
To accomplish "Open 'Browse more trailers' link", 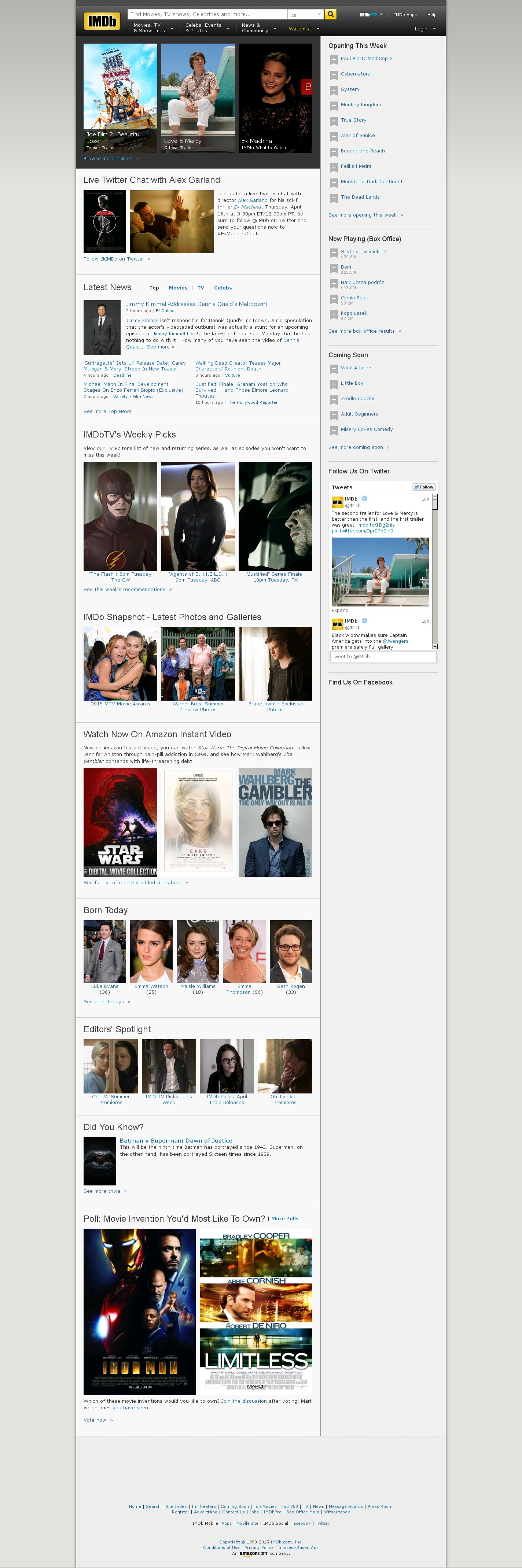I will (x=109, y=159).
